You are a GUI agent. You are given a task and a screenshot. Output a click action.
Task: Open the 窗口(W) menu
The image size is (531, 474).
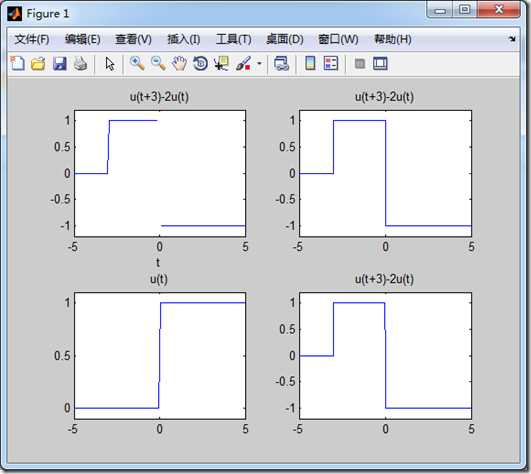pos(338,39)
